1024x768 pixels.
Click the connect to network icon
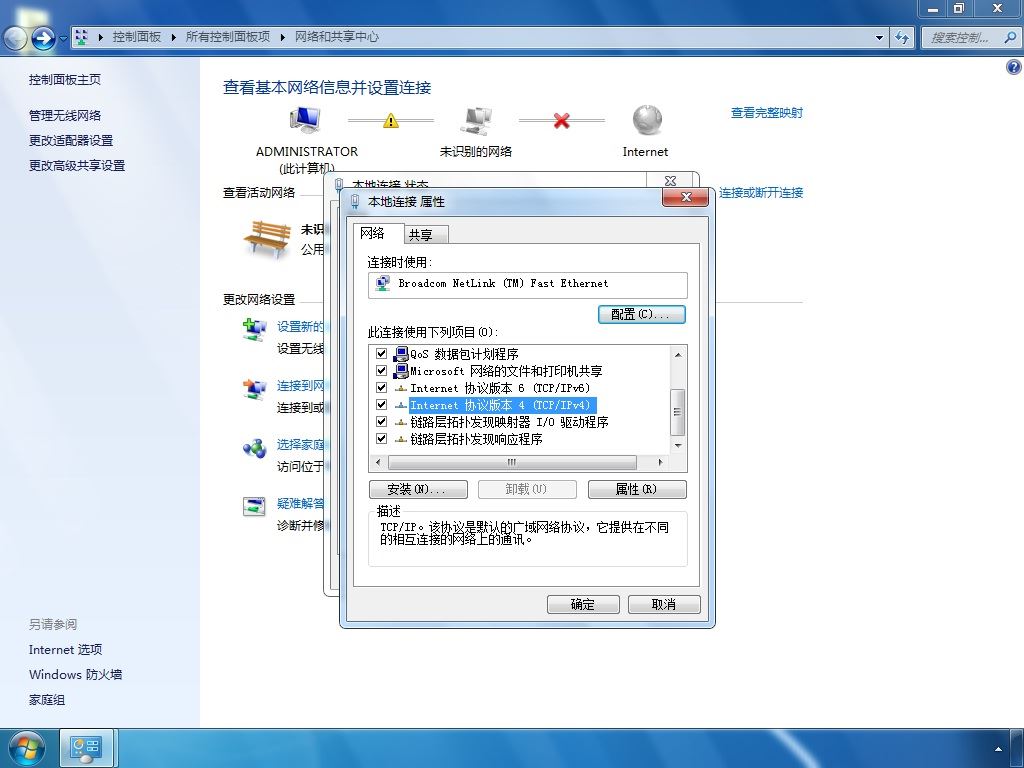[x=254, y=389]
